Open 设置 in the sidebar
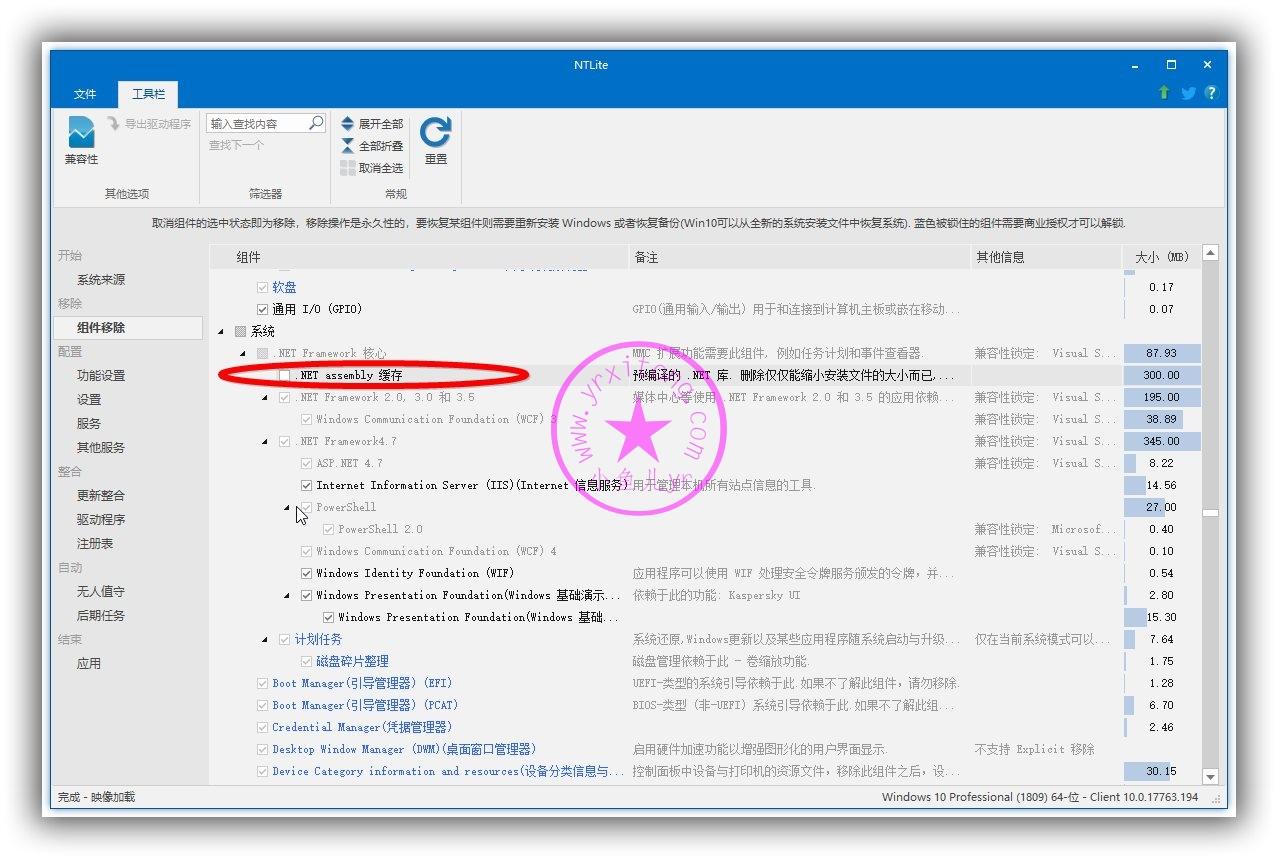 (x=89, y=400)
